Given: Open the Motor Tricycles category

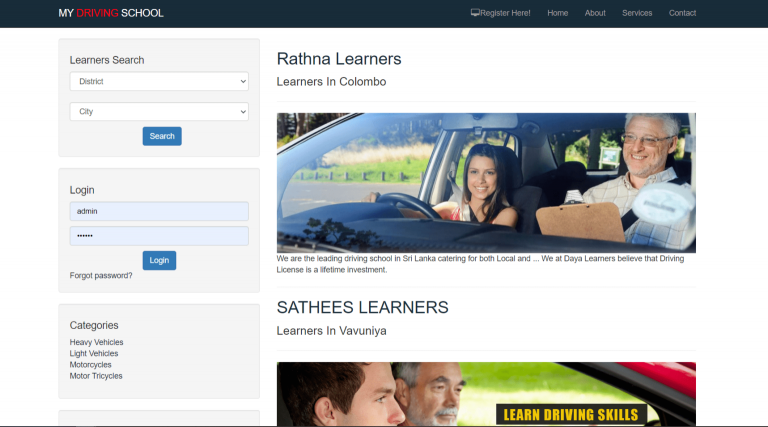Looking at the screenshot, I should tap(96, 376).
